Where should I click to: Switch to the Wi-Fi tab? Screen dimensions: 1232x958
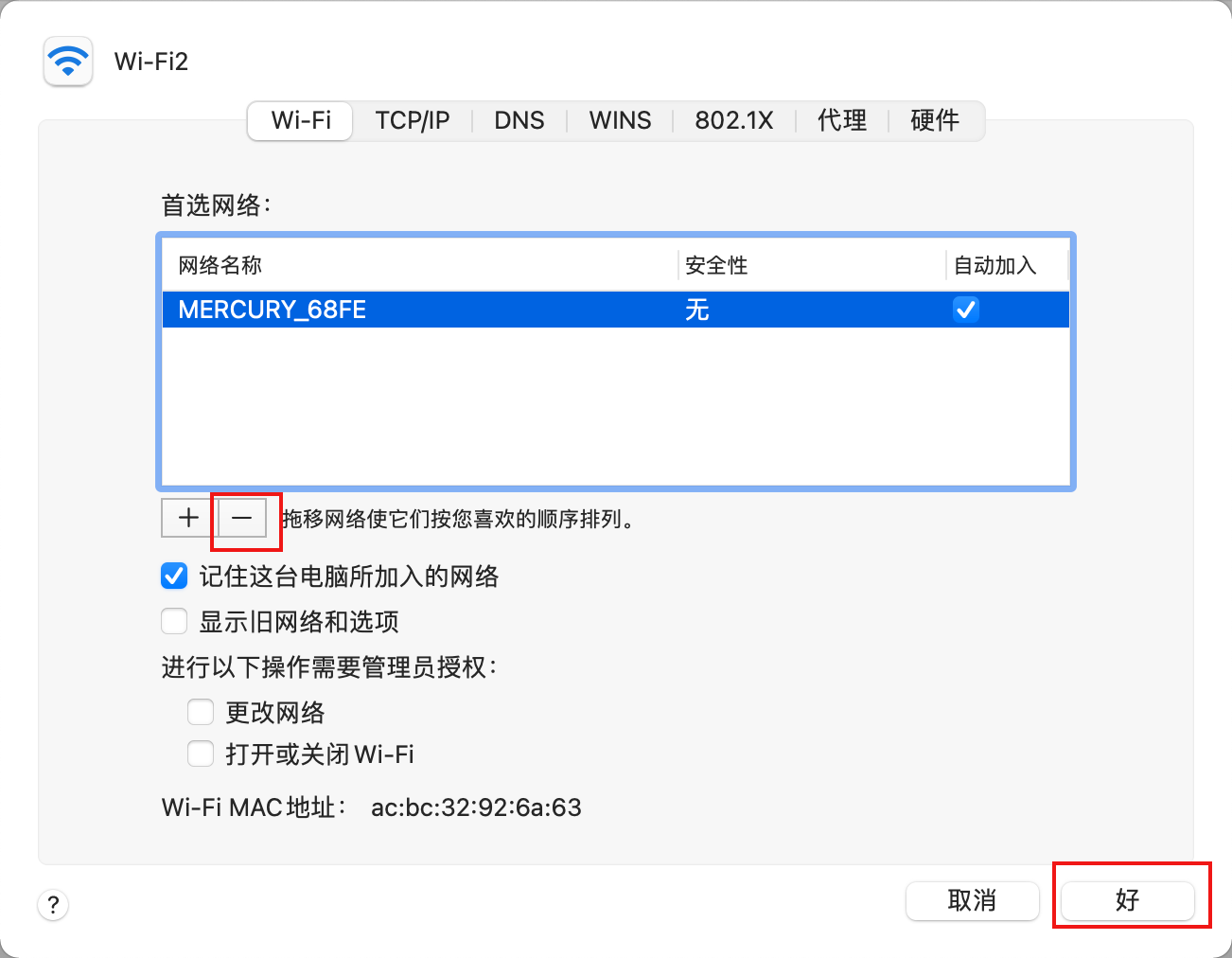click(x=301, y=121)
